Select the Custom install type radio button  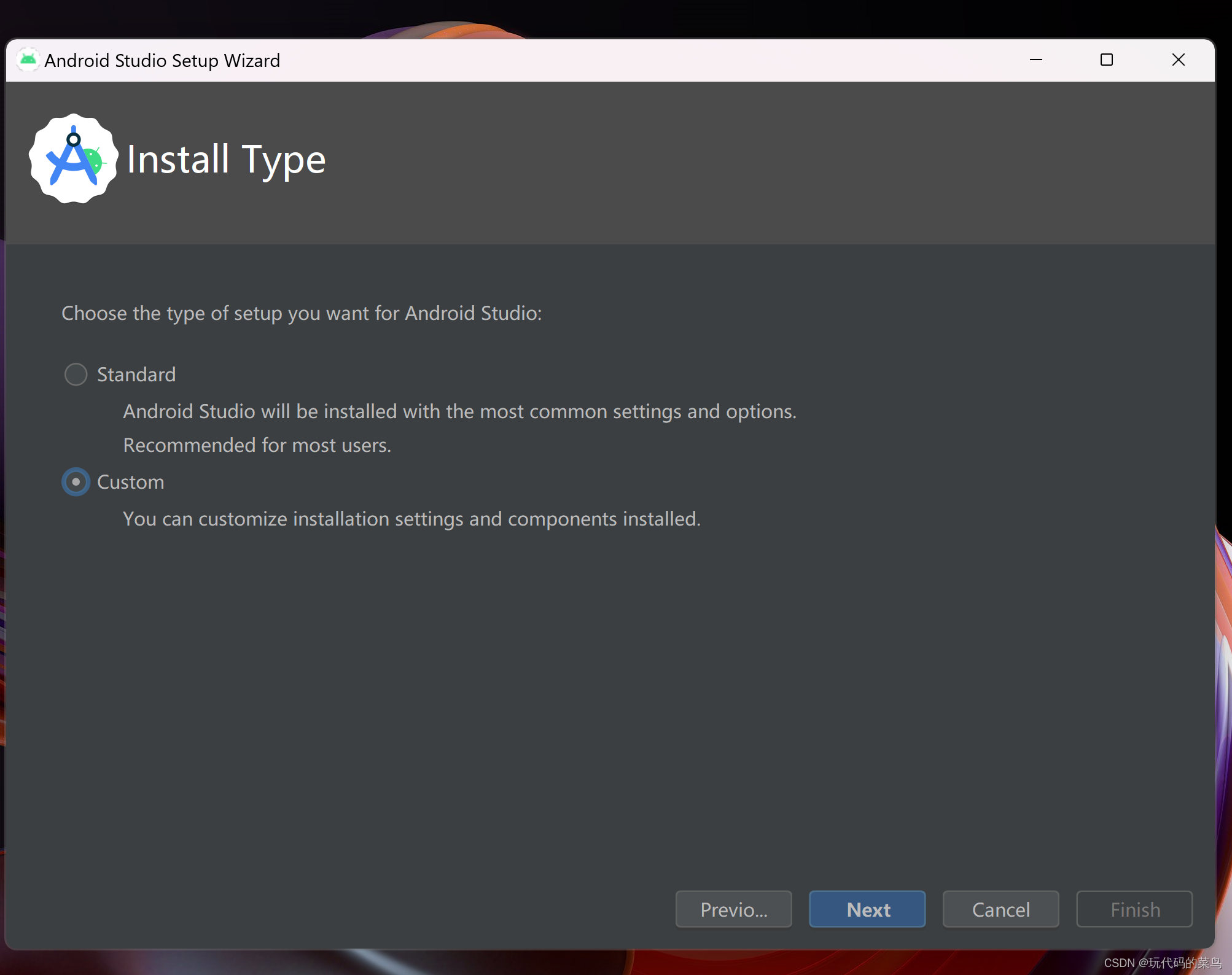coord(76,482)
